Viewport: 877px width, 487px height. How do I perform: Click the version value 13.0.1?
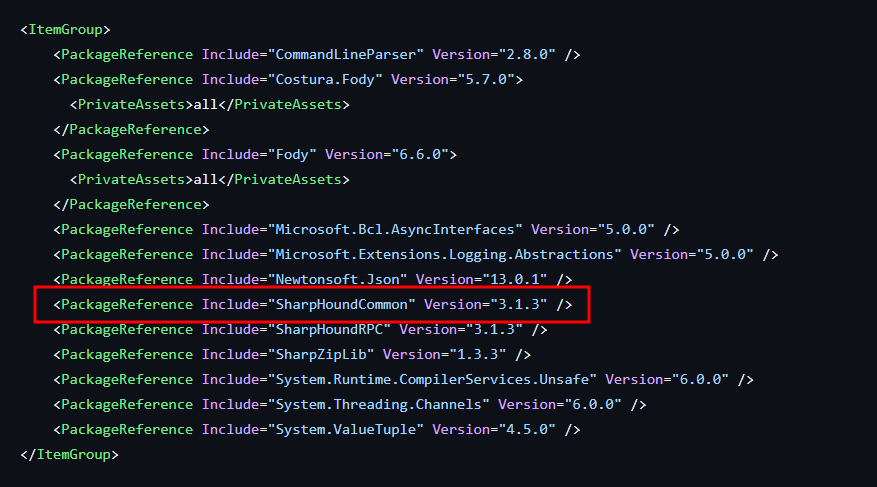(x=518, y=279)
